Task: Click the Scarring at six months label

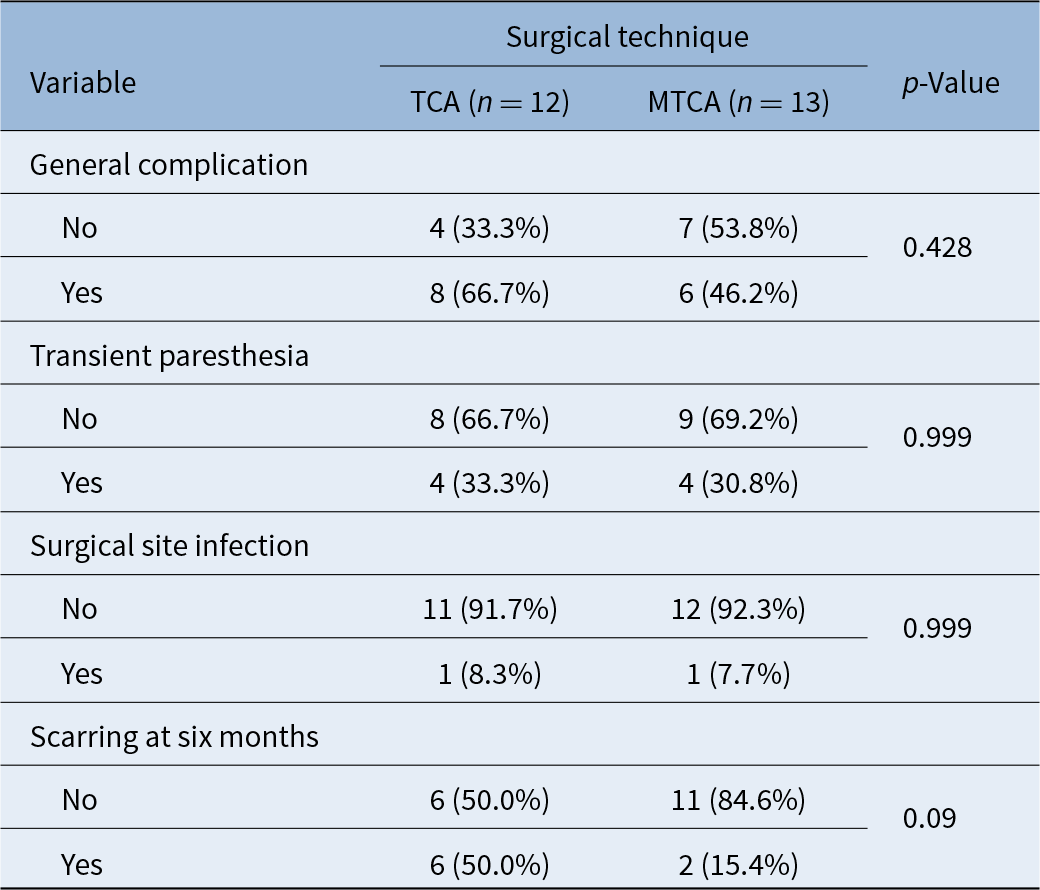Action: pyautogui.click(x=174, y=737)
